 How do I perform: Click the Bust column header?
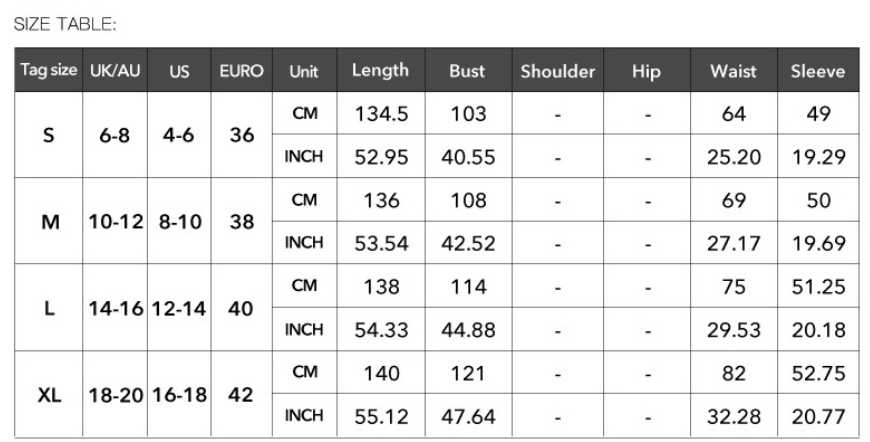[468, 70]
